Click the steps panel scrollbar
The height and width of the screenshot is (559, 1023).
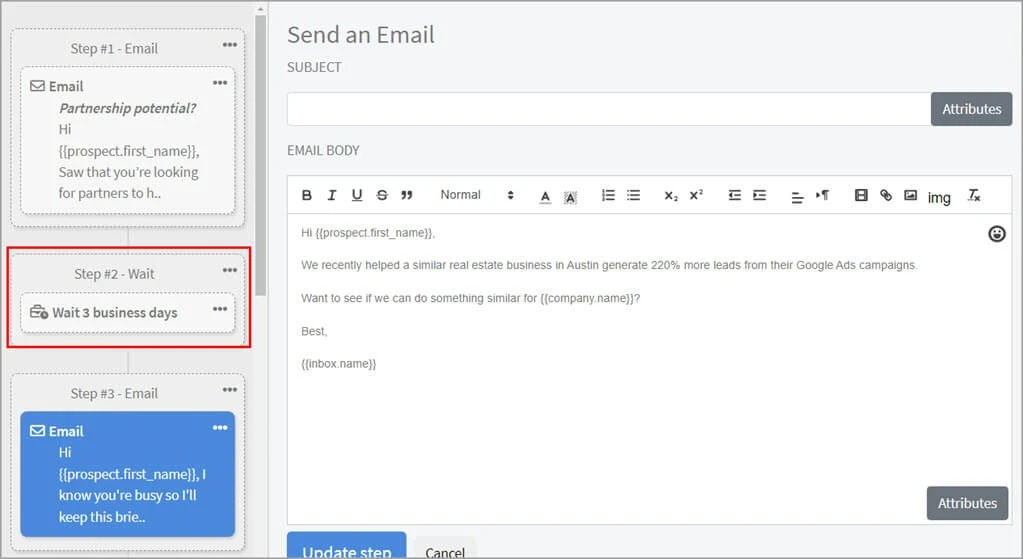coord(260,157)
